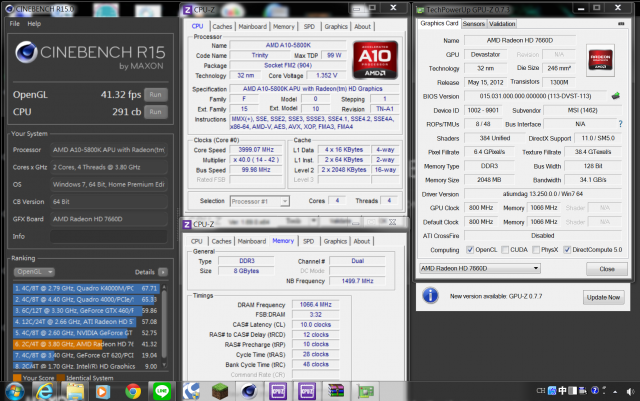
Task: Click the AMD A10 processor logo in CPU-Z
Action: click(x=375, y=60)
